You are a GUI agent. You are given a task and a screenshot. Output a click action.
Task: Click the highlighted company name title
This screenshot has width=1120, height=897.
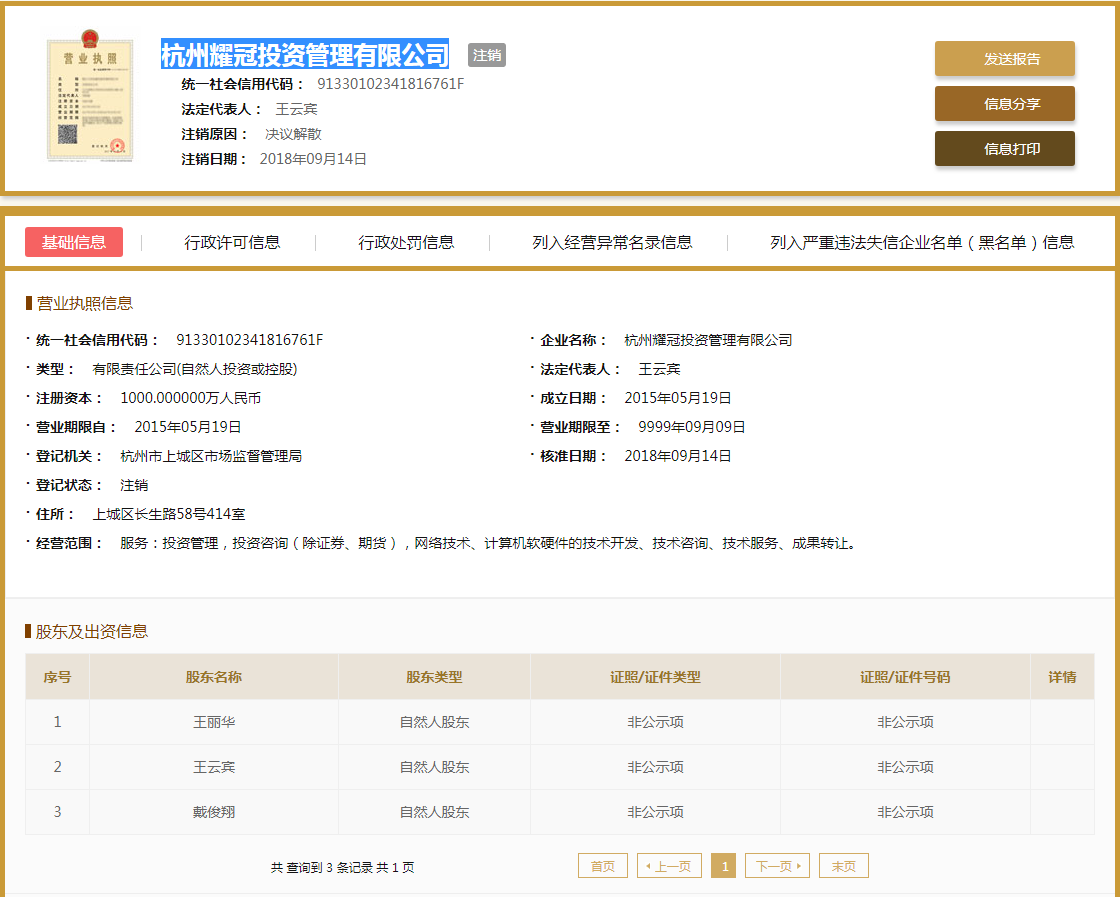(305, 54)
